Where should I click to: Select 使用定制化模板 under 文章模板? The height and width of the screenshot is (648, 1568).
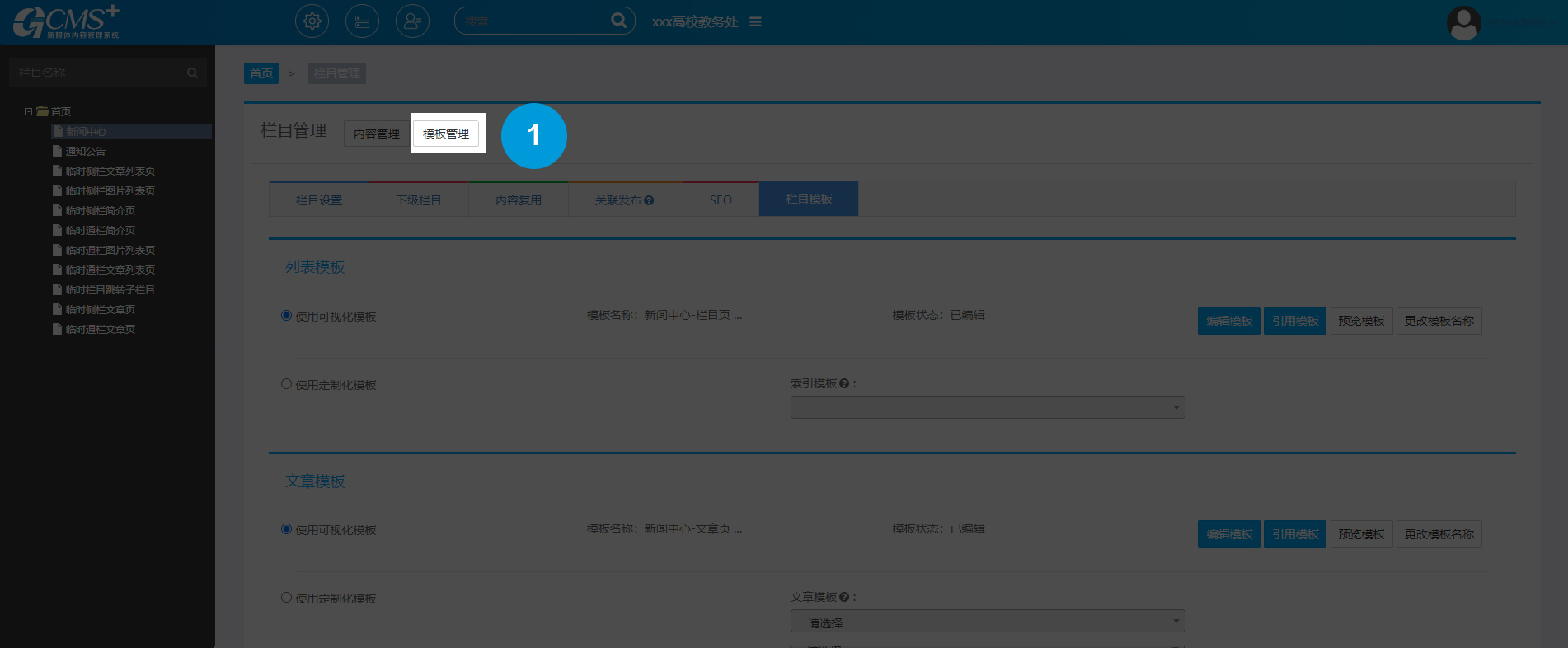[x=287, y=598]
